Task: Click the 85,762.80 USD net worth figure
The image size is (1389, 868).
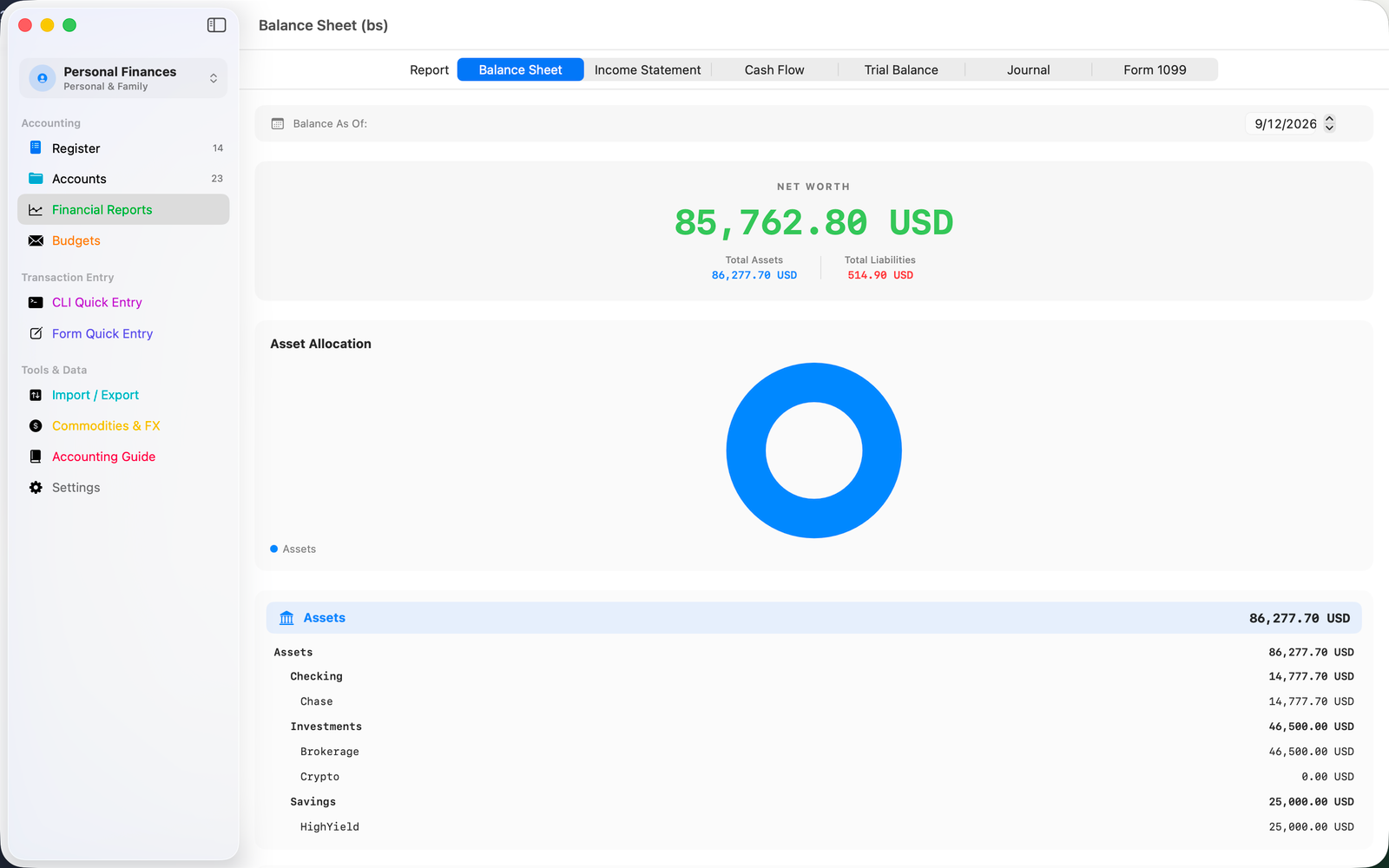Action: pyautogui.click(x=813, y=223)
